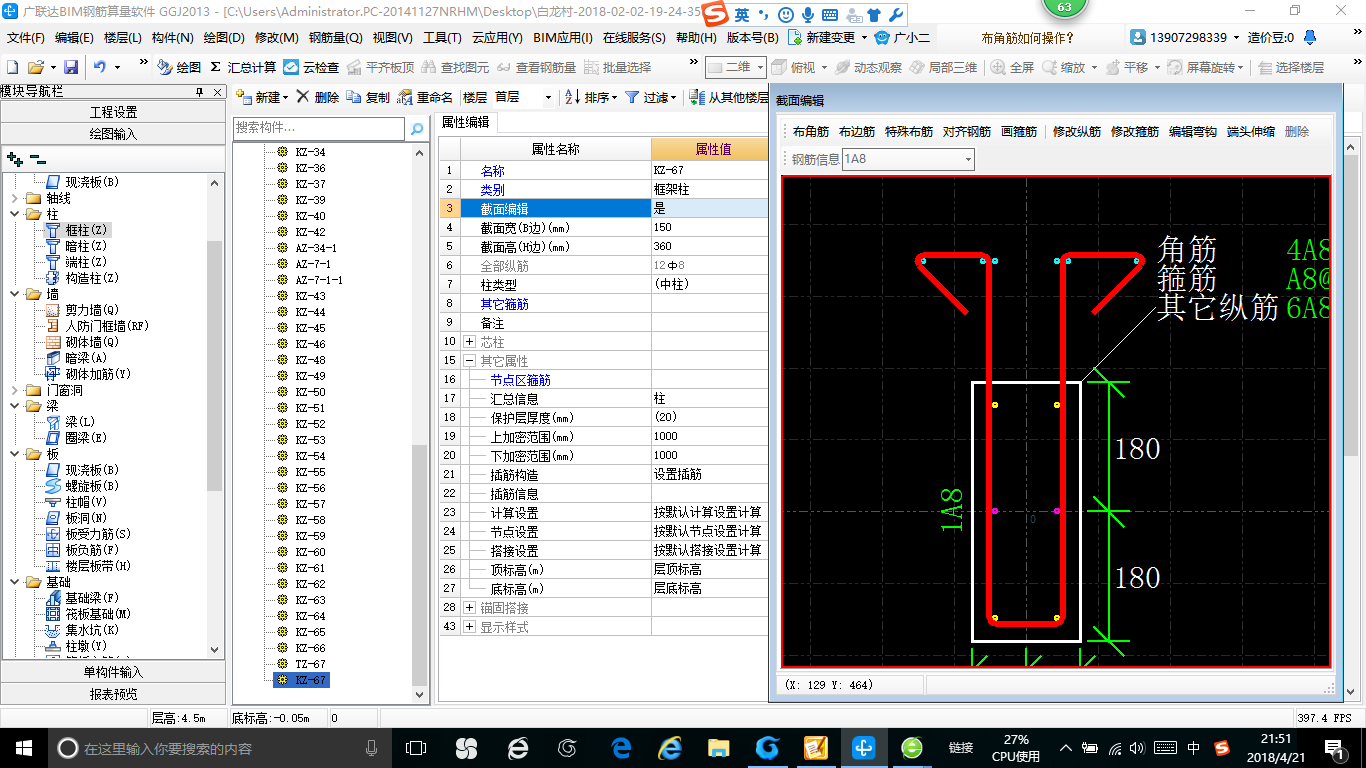Open the 绘图 drawing tool
Image resolution: width=1366 pixels, height=768 pixels.
179,67
